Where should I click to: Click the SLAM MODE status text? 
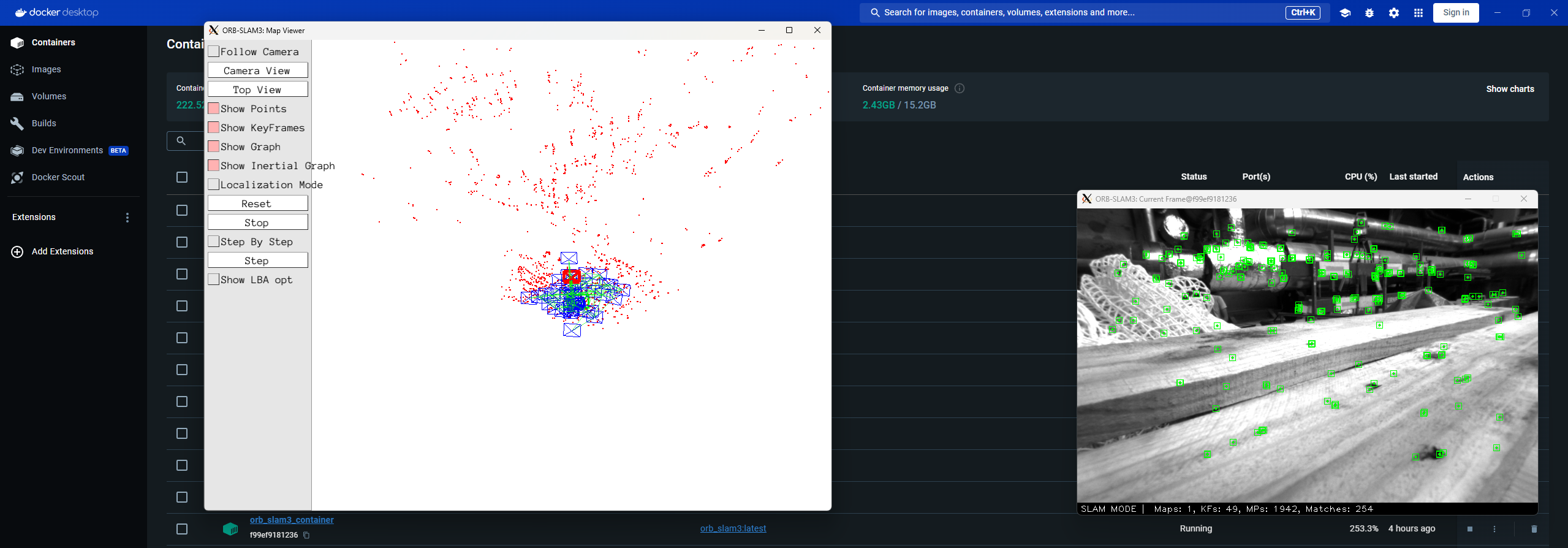[1108, 509]
